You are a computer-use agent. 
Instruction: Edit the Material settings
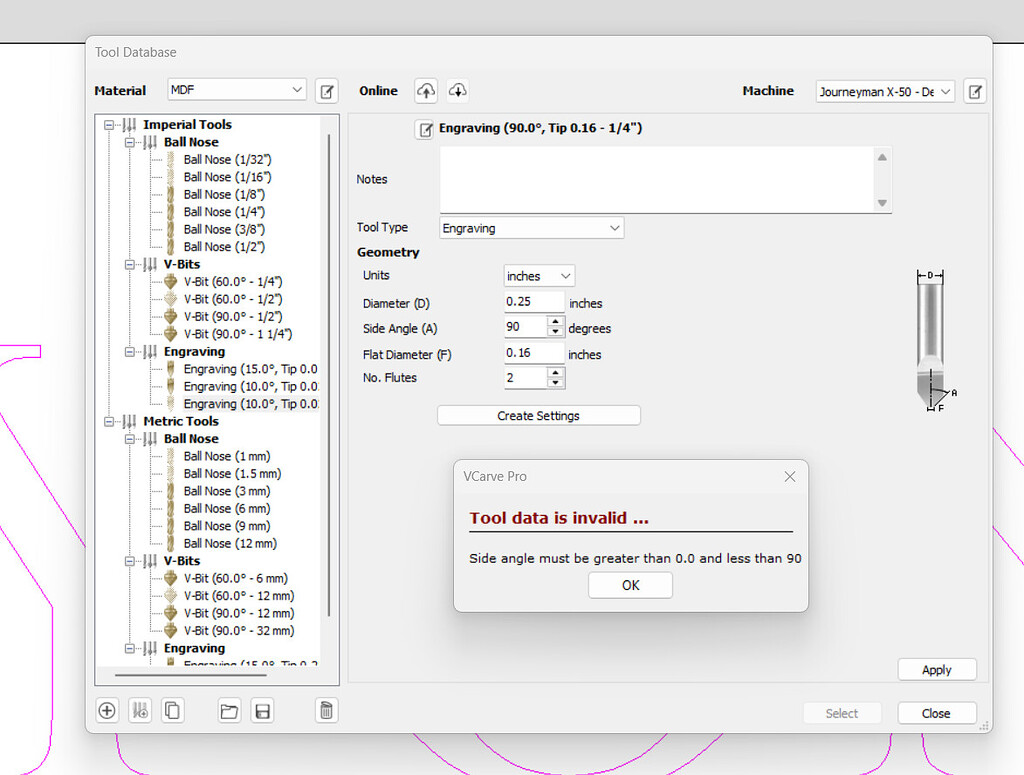(326, 90)
